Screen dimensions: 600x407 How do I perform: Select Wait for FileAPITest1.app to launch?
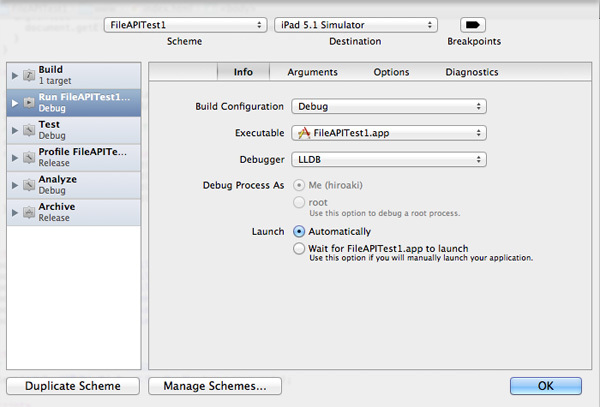tap(299, 249)
